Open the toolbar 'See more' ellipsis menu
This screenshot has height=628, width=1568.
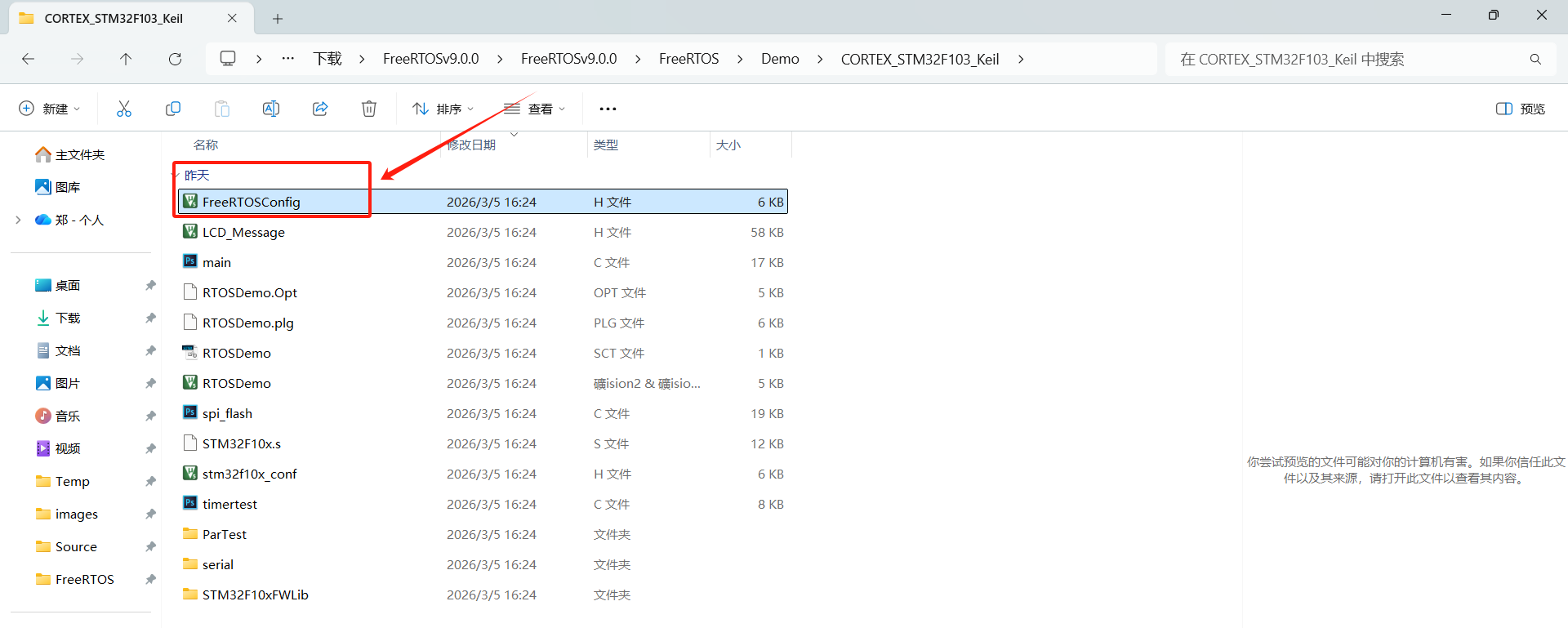[608, 109]
